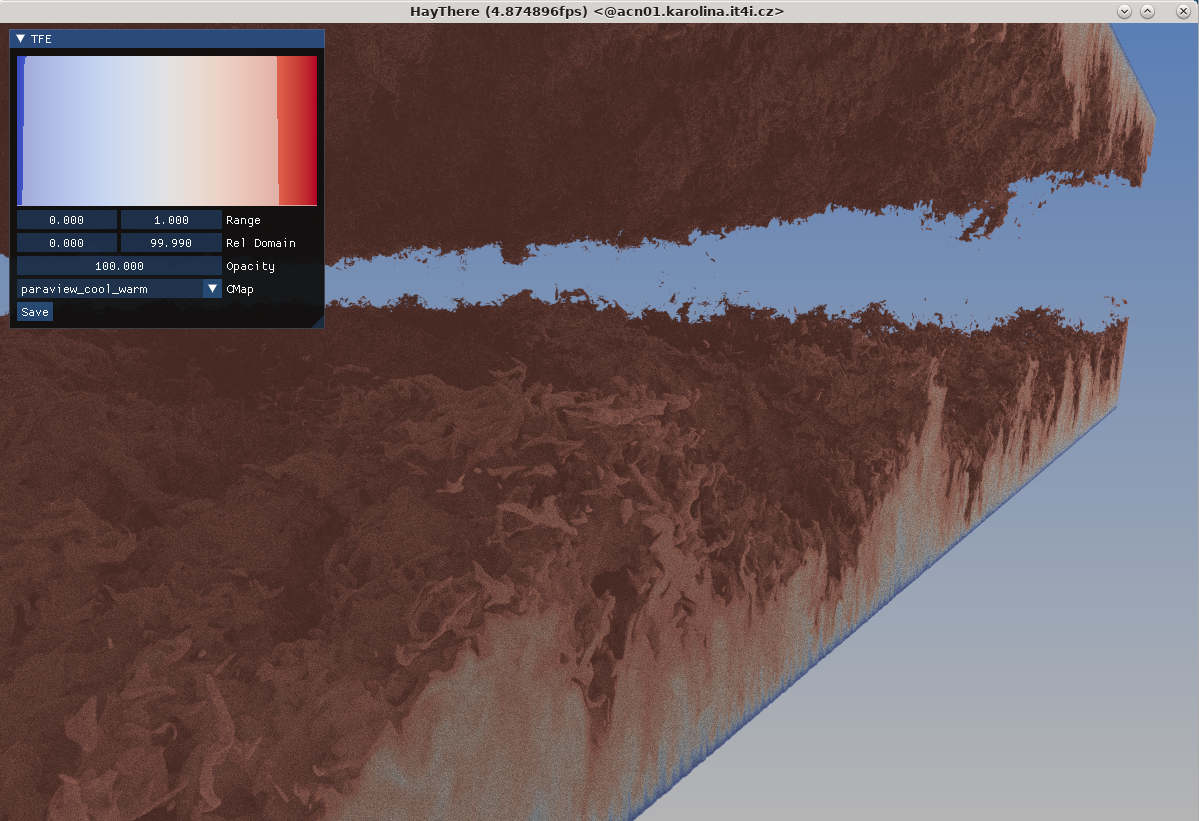Click the CMap label text
This screenshot has width=1199, height=821.
[240, 289]
